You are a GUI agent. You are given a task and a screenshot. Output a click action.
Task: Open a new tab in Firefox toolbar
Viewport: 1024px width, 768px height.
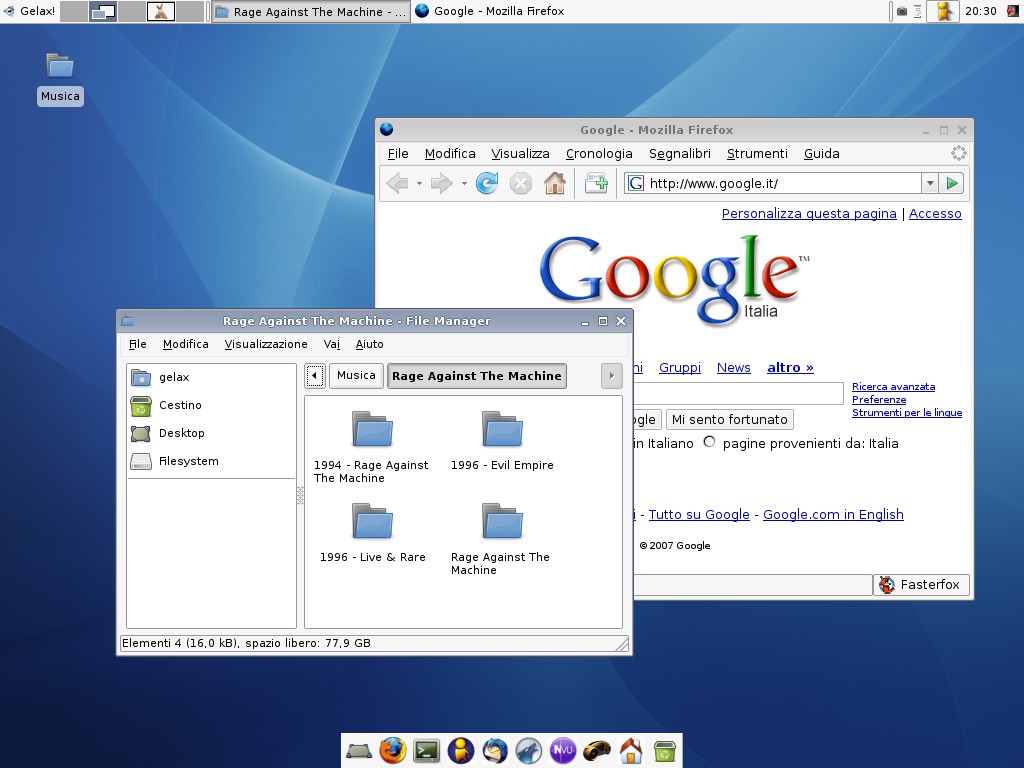click(x=596, y=184)
